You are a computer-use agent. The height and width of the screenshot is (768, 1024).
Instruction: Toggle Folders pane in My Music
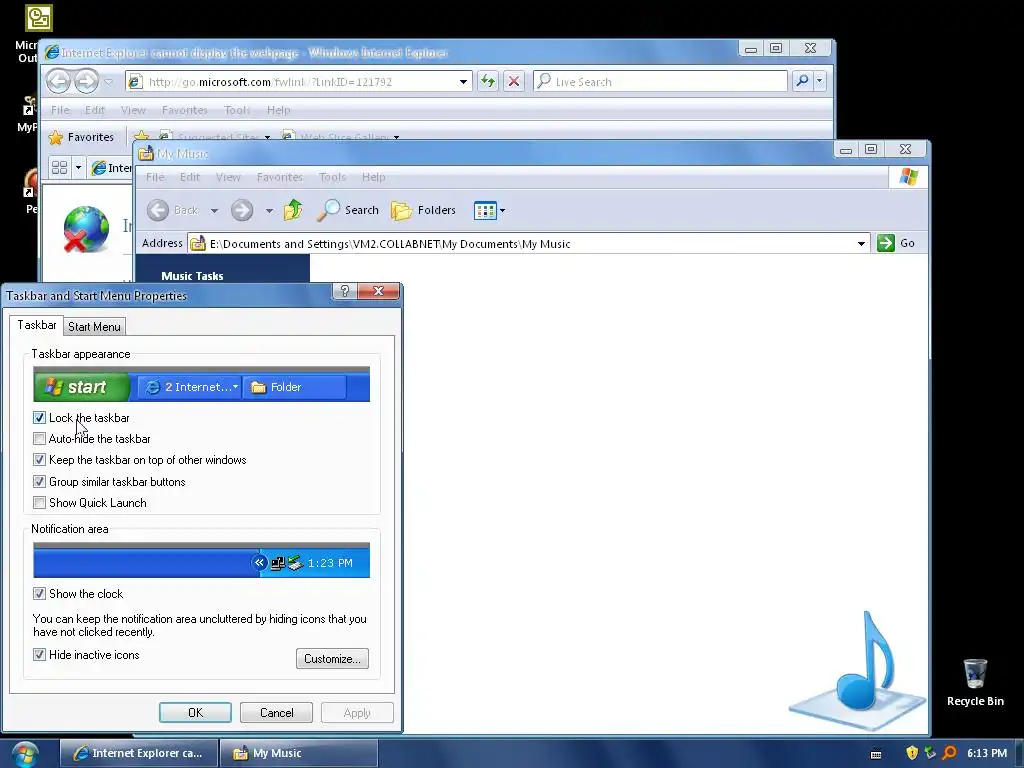pyautogui.click(x=423, y=210)
